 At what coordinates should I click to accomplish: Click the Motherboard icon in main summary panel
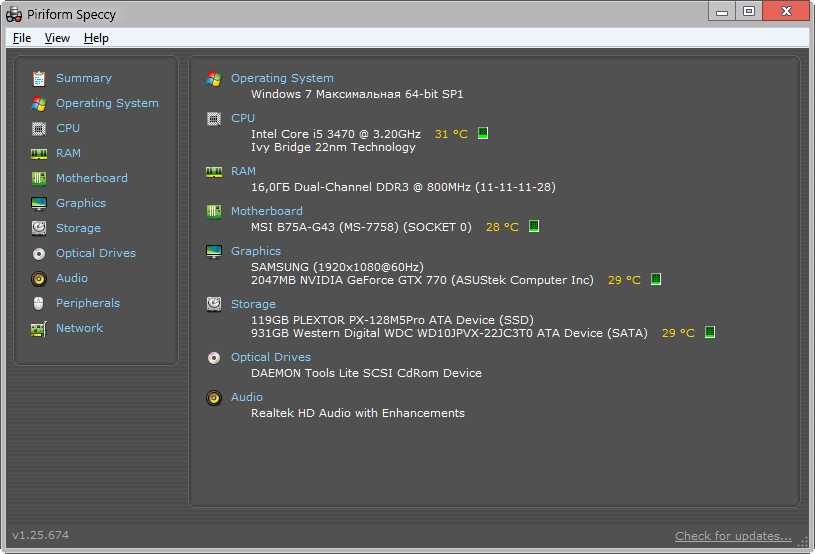coord(214,212)
